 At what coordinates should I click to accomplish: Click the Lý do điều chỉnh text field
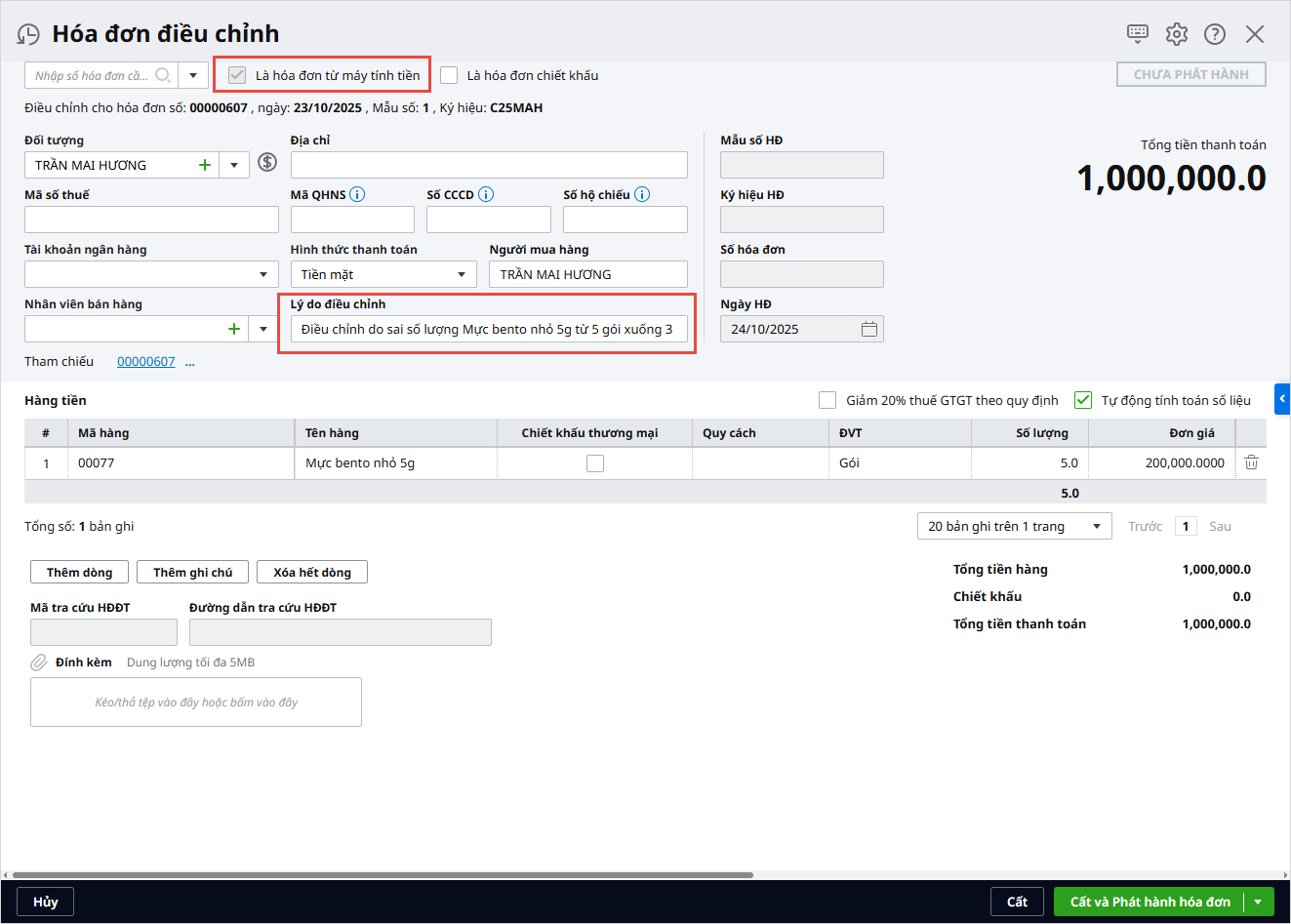tap(488, 329)
